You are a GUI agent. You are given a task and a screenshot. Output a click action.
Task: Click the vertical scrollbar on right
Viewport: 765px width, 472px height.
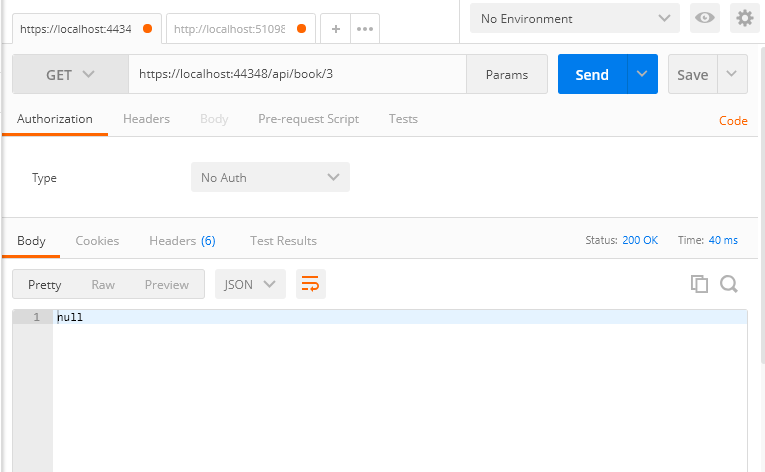click(763, 205)
